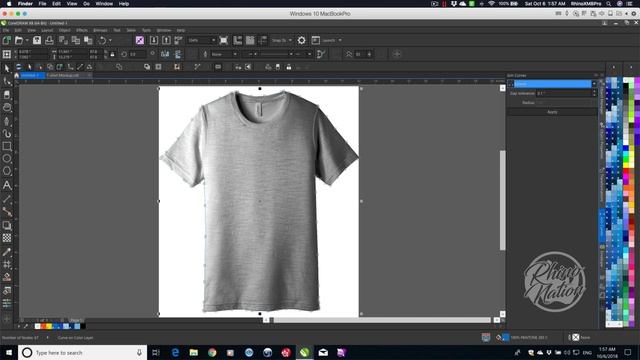Viewport: 640px width, 360px height.
Task: Click the Gap tolerance input field
Action: [x=564, y=93]
